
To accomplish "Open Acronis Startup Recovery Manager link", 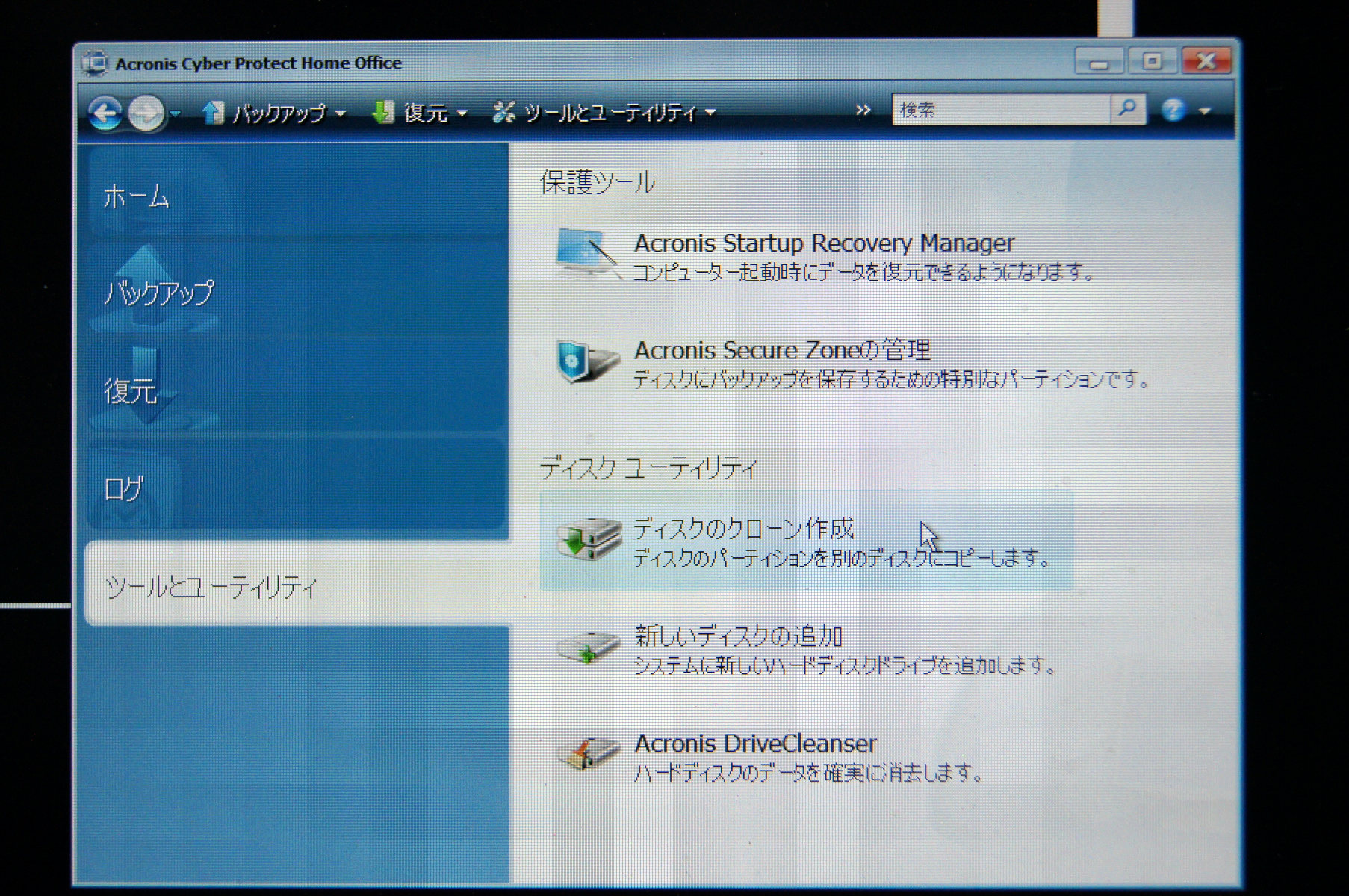I will 824,243.
